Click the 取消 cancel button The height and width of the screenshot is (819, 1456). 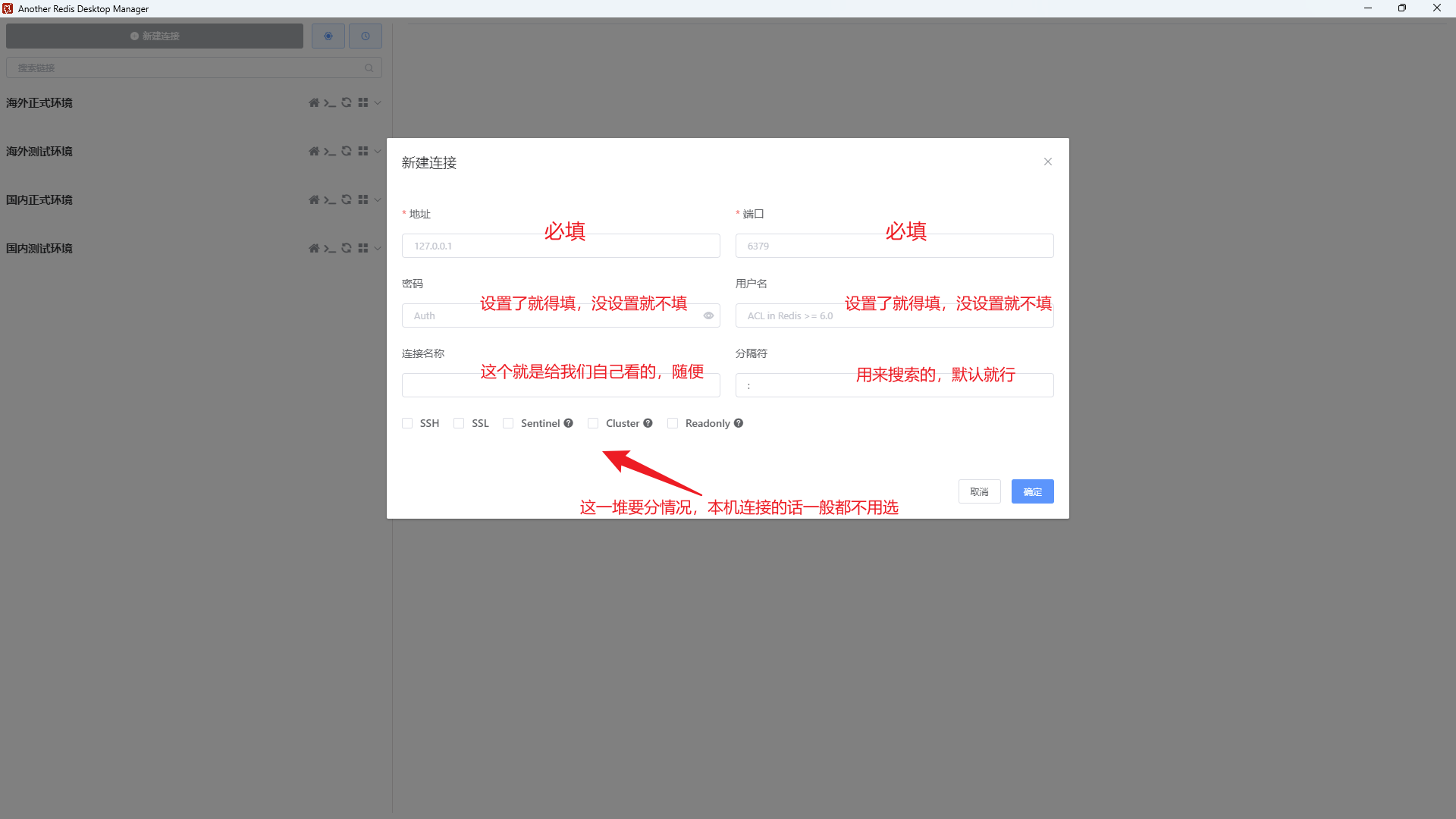point(980,491)
